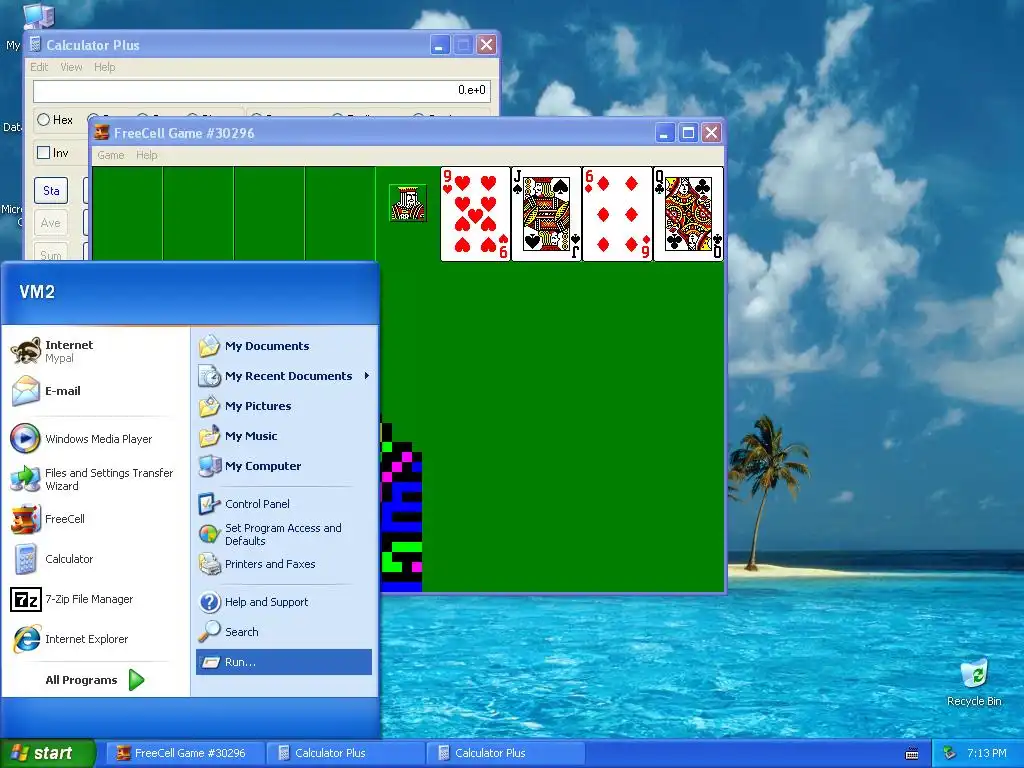The height and width of the screenshot is (768, 1024).
Task: Click the Jack of spades card
Action: (546, 214)
